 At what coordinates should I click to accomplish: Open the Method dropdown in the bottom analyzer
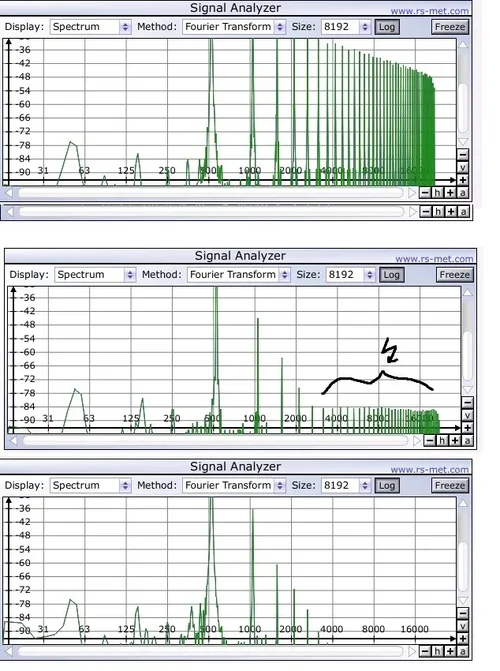234,486
